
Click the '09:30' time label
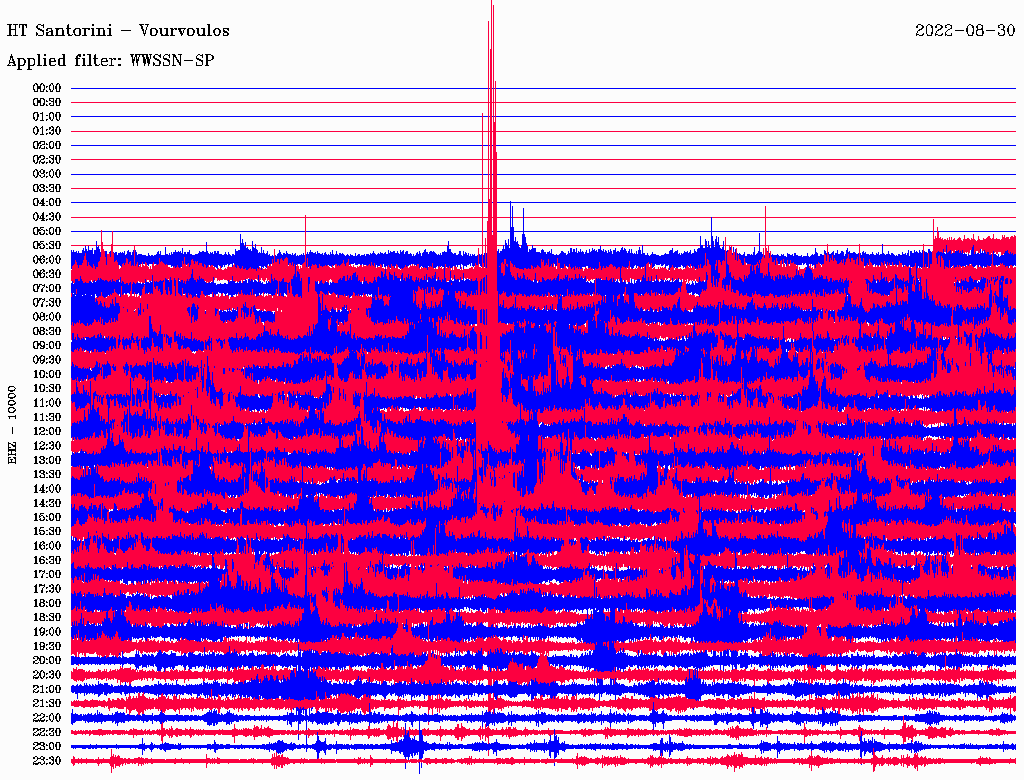coord(46,360)
